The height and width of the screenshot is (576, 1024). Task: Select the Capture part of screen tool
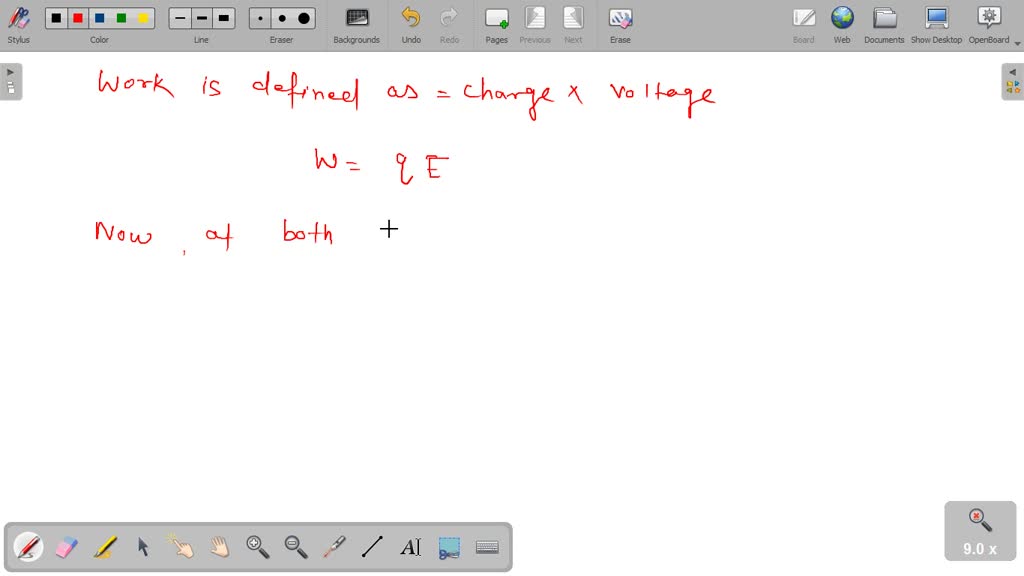[x=447, y=547]
